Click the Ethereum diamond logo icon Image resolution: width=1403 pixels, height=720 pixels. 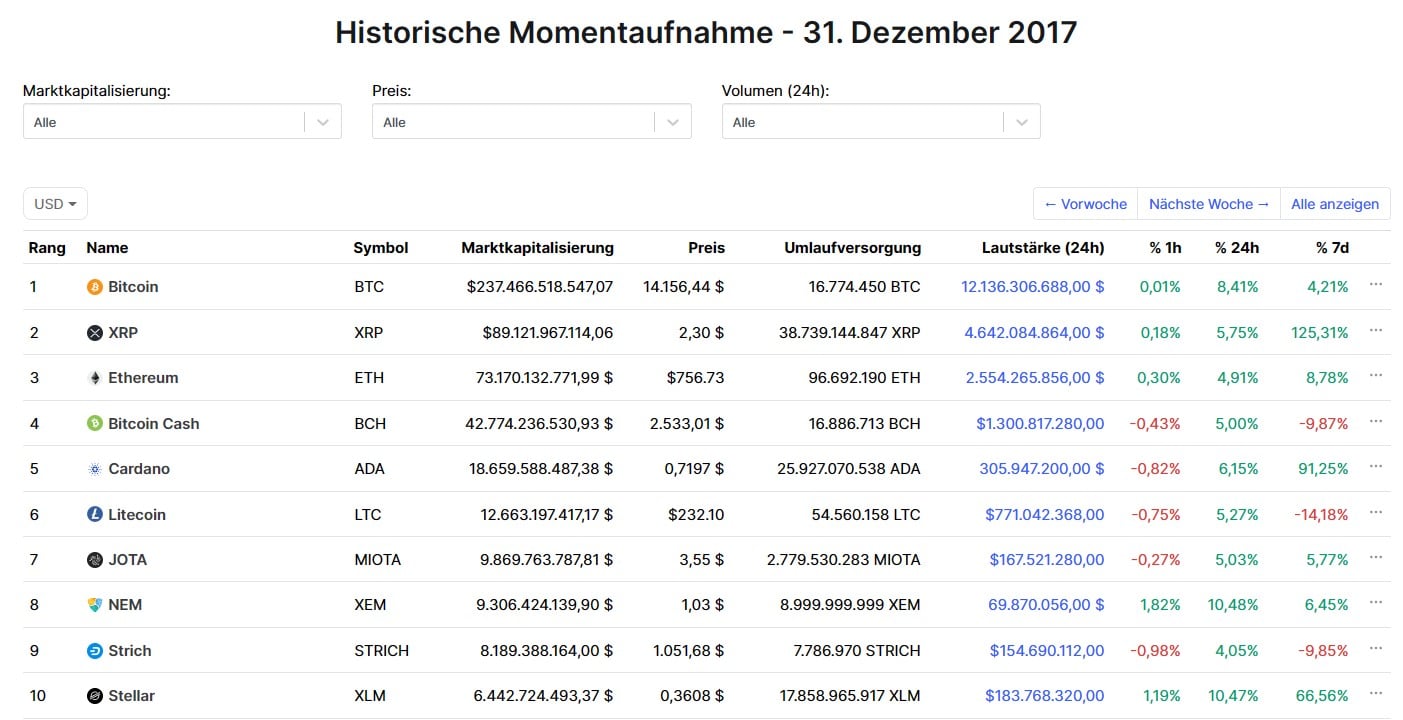coord(95,378)
